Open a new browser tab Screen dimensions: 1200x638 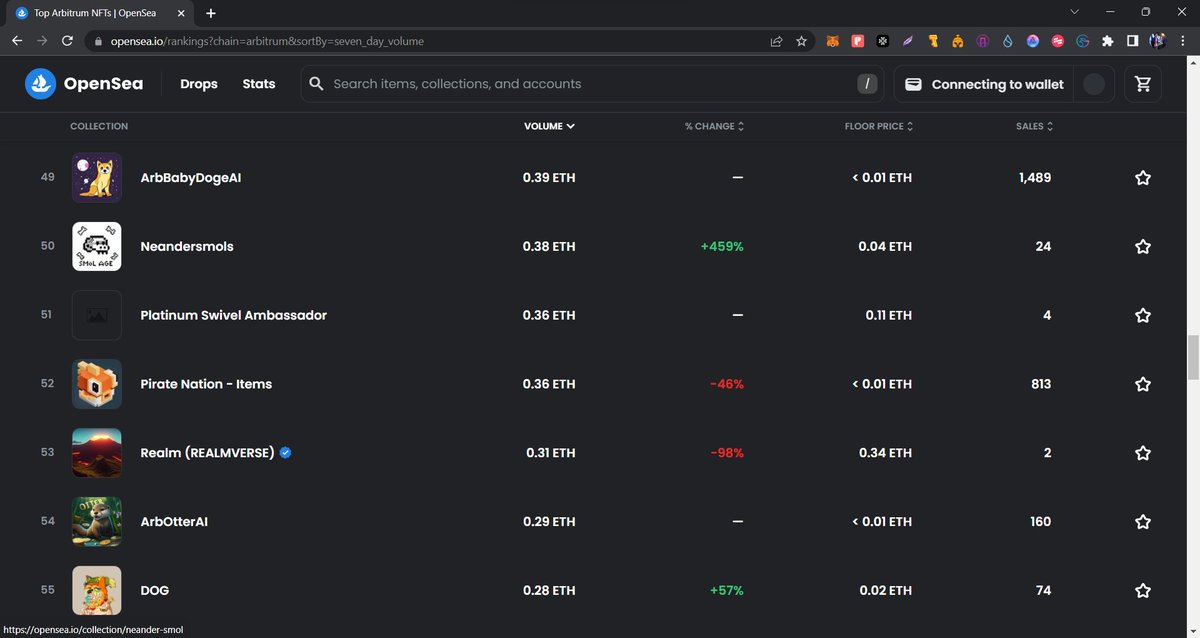[x=211, y=13]
